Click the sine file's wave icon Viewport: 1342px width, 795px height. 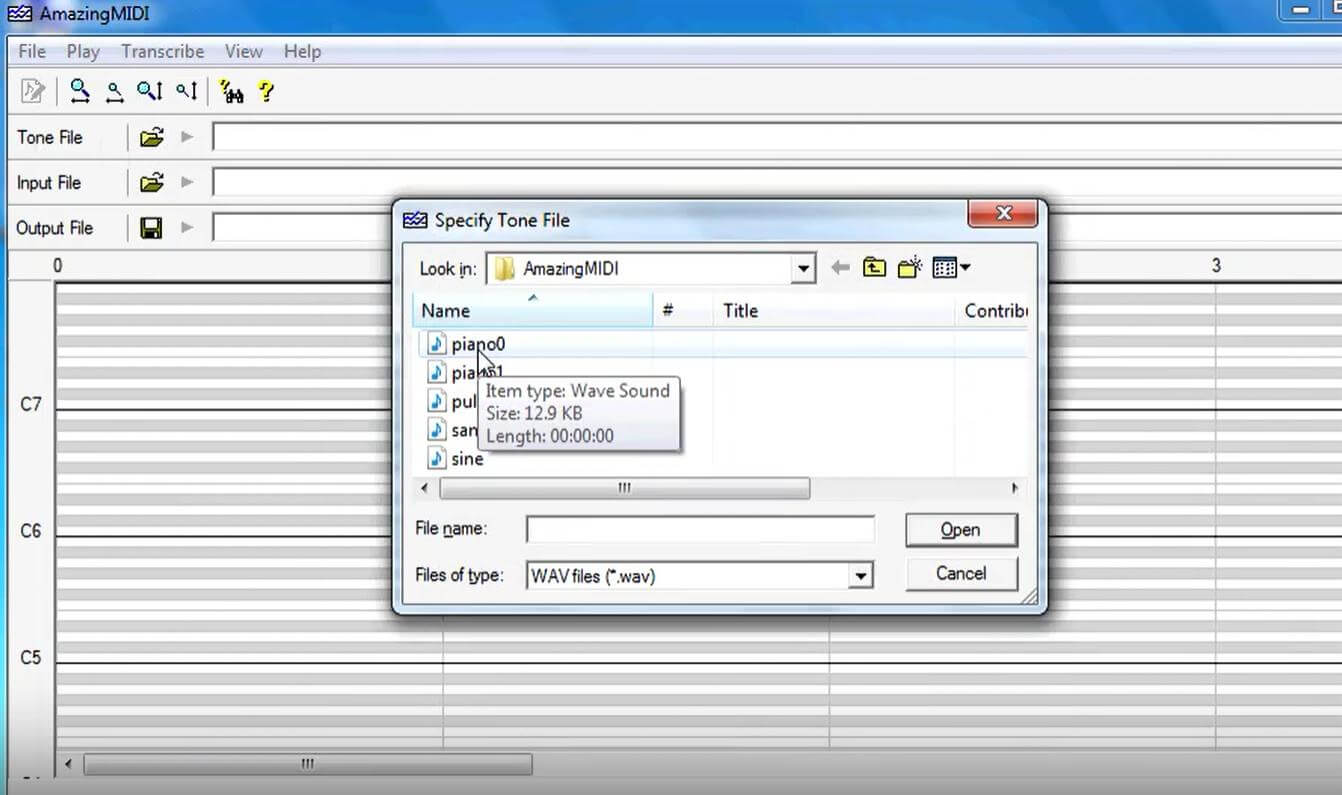click(x=436, y=459)
